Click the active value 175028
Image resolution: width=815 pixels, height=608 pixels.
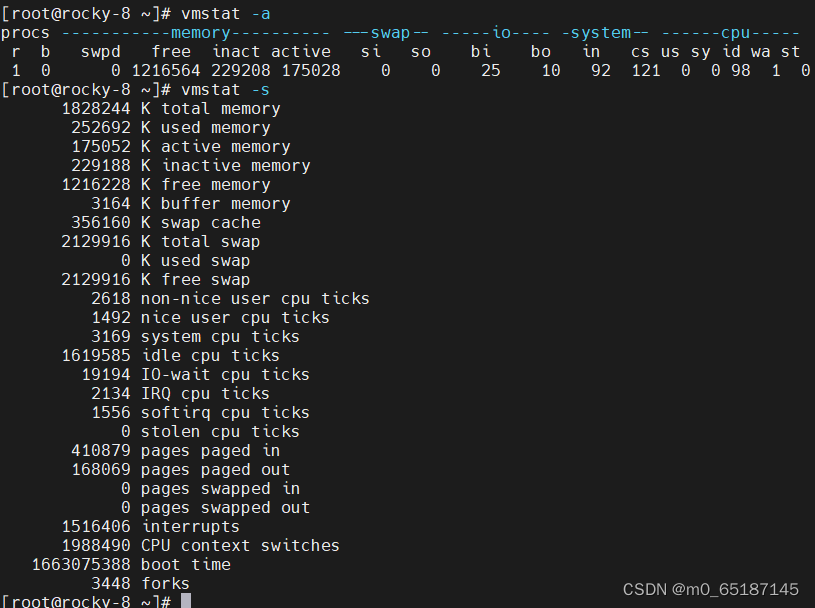click(x=311, y=70)
